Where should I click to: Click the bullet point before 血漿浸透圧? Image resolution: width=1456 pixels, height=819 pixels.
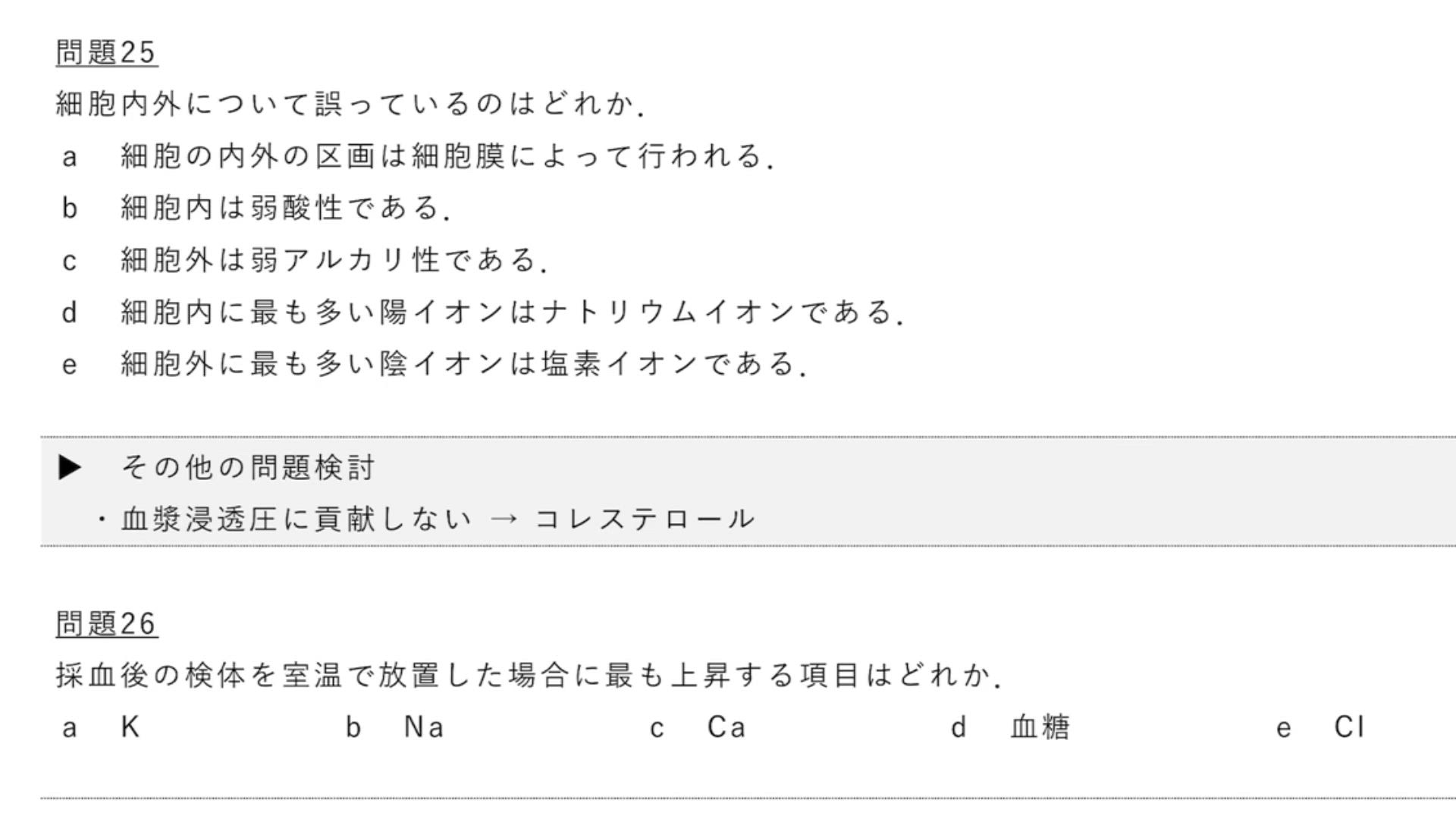102,519
